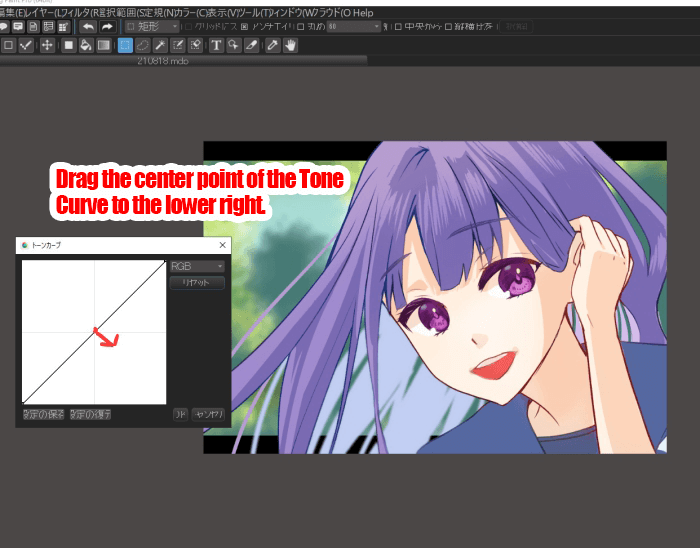Open the 矩形 shape dropdown
This screenshot has height=548, width=700.
[152, 27]
